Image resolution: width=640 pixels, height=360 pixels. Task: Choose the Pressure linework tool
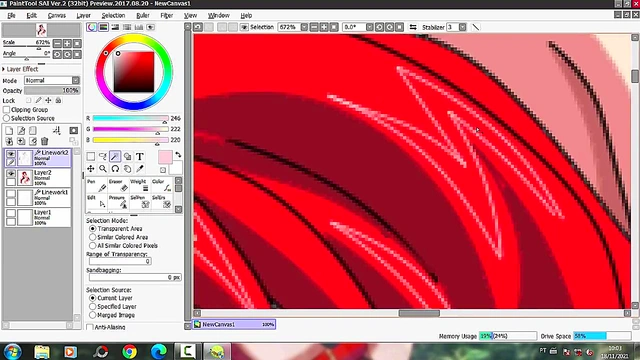tap(118, 202)
